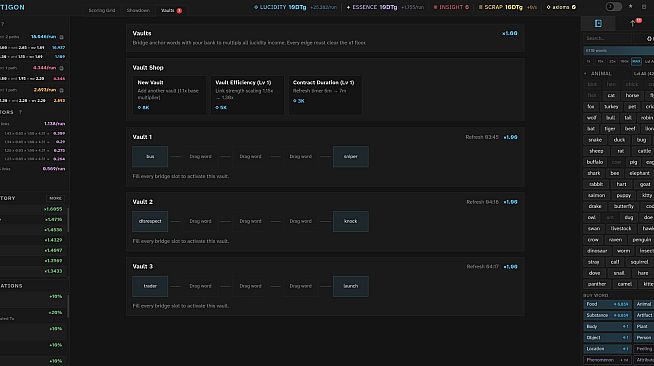
Task: Select the 100x quantity option
Action: 624,61
